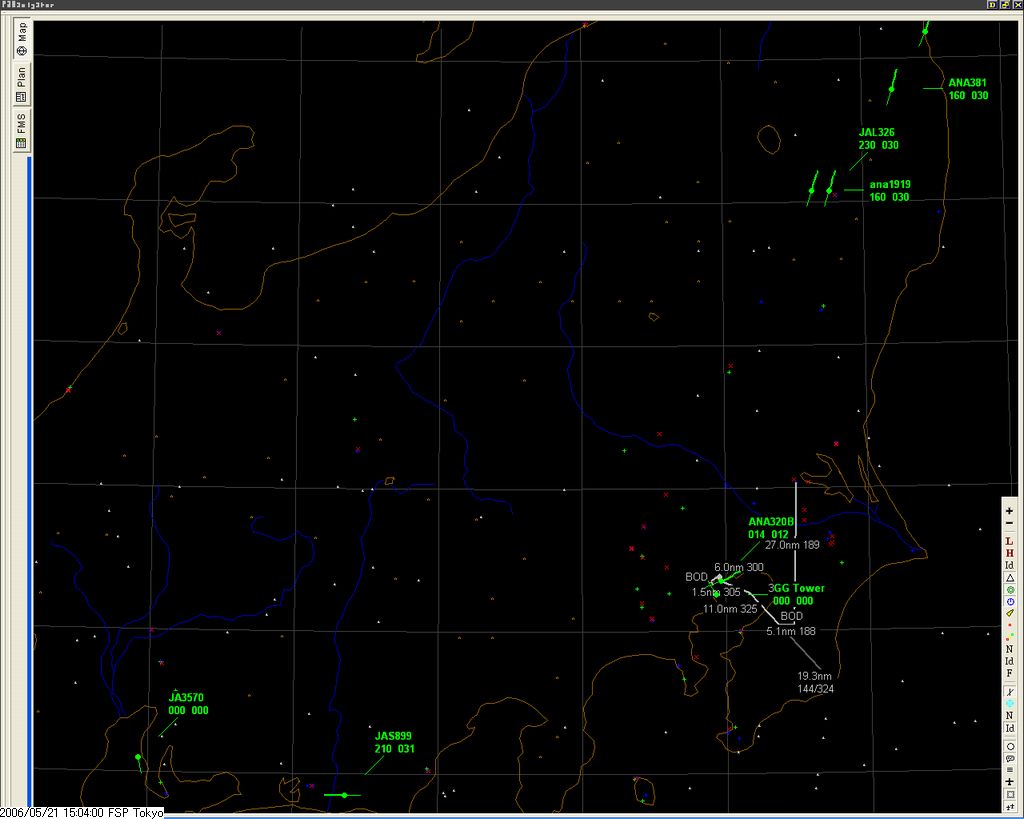Toggle the Id button directly above F
The image size is (1024, 819).
[1010, 661]
